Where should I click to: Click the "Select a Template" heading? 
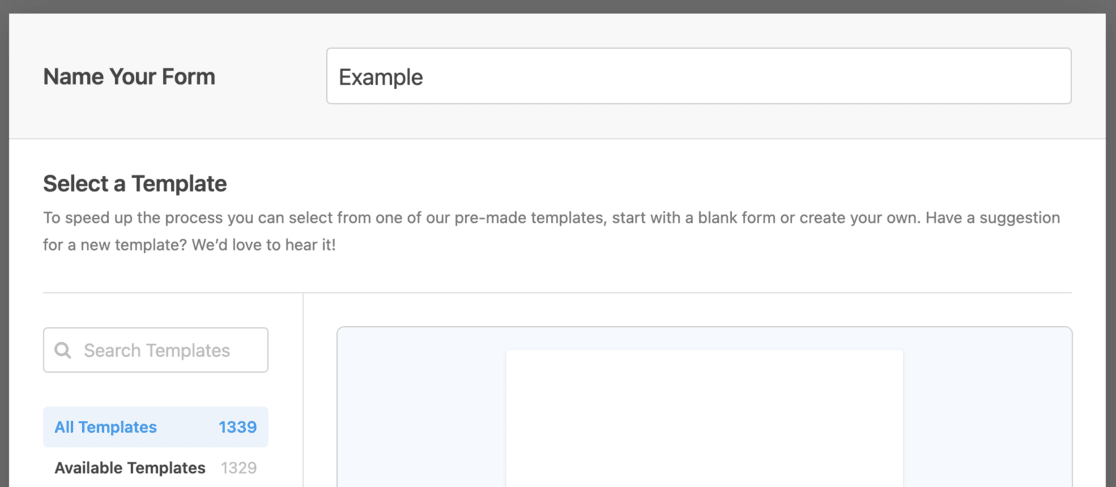click(x=135, y=184)
